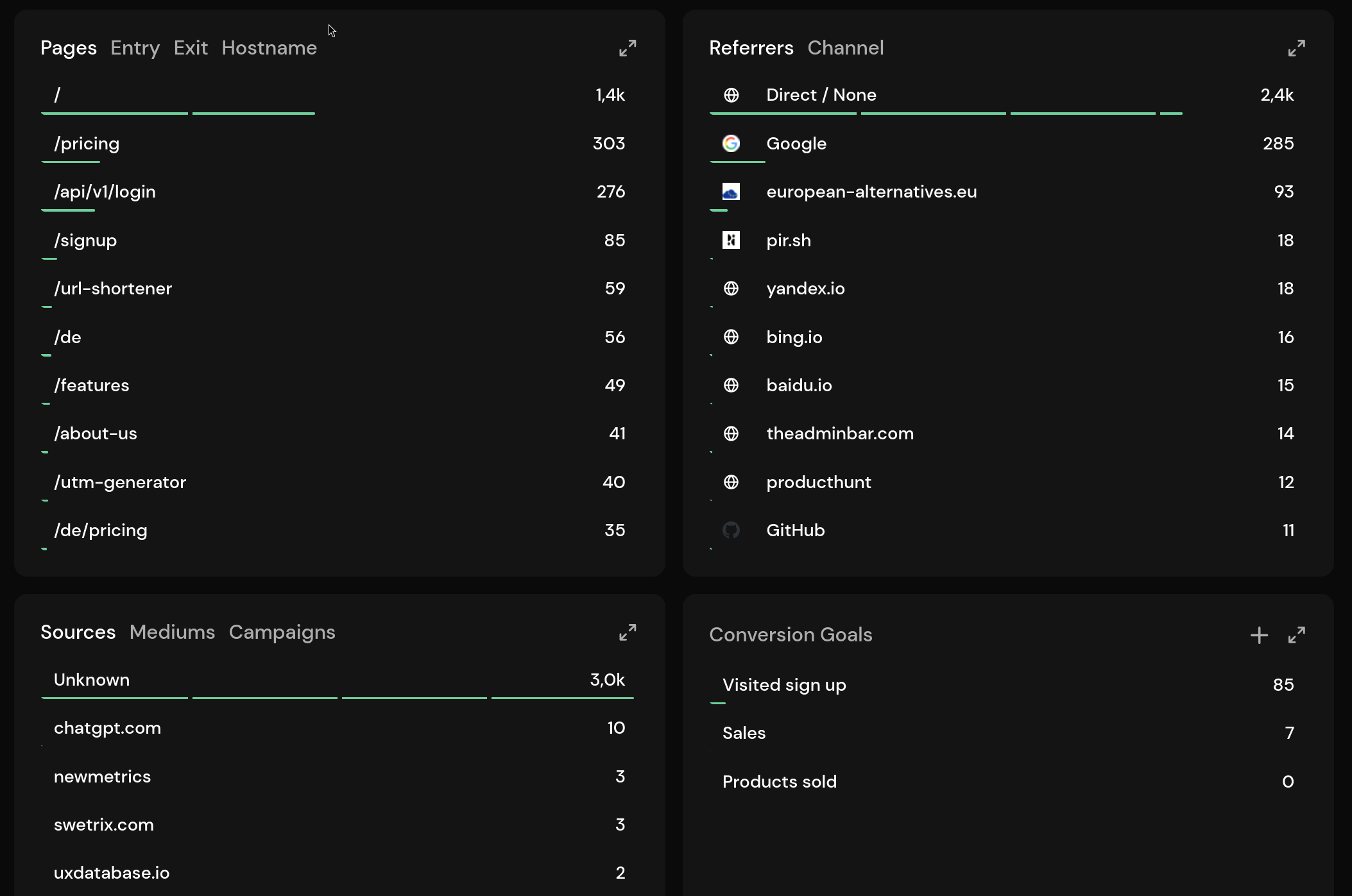Click the european-alternatives.eu favicon

coord(732,191)
